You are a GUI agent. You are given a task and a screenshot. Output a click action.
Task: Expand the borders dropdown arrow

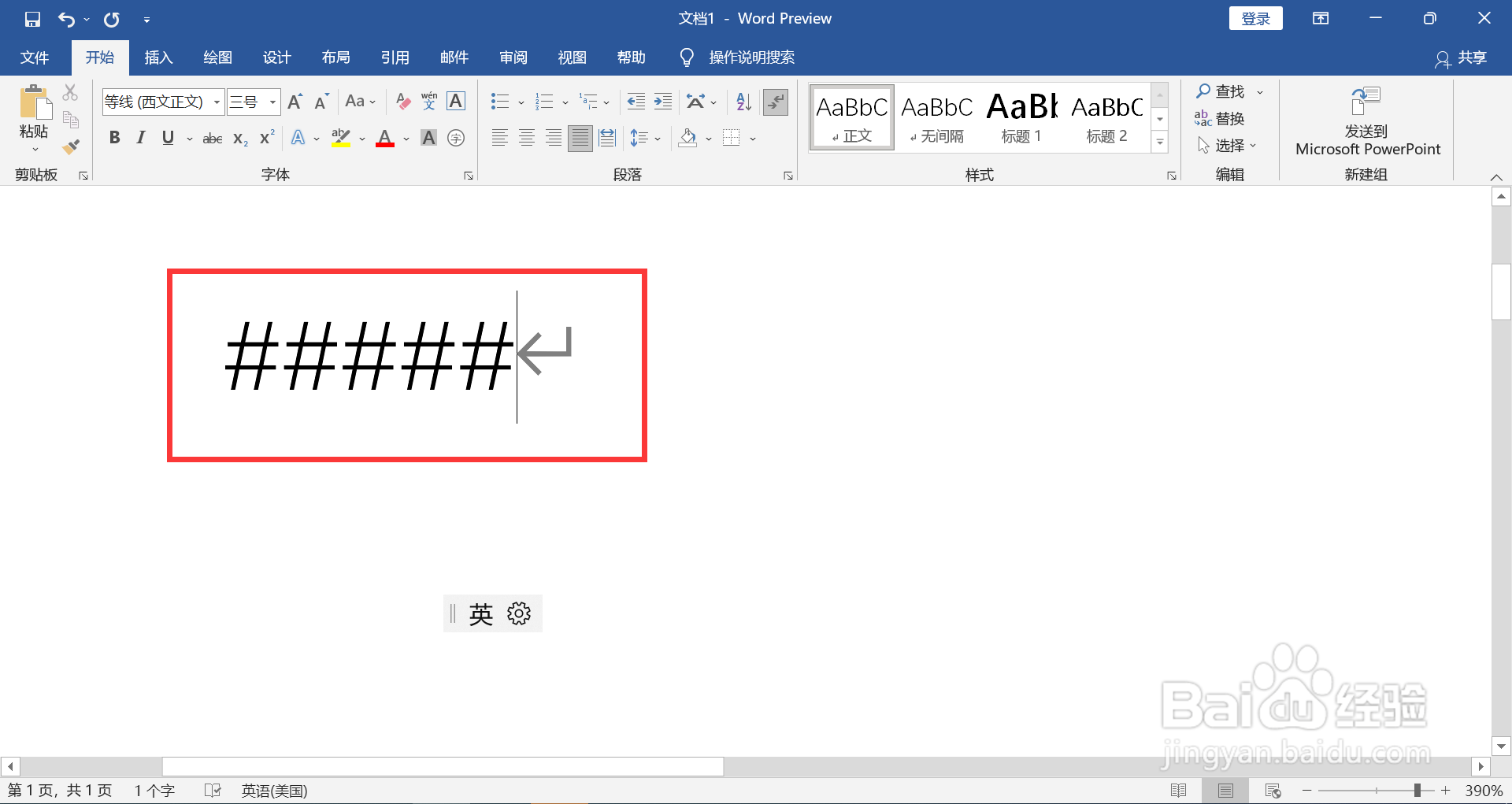click(x=753, y=139)
